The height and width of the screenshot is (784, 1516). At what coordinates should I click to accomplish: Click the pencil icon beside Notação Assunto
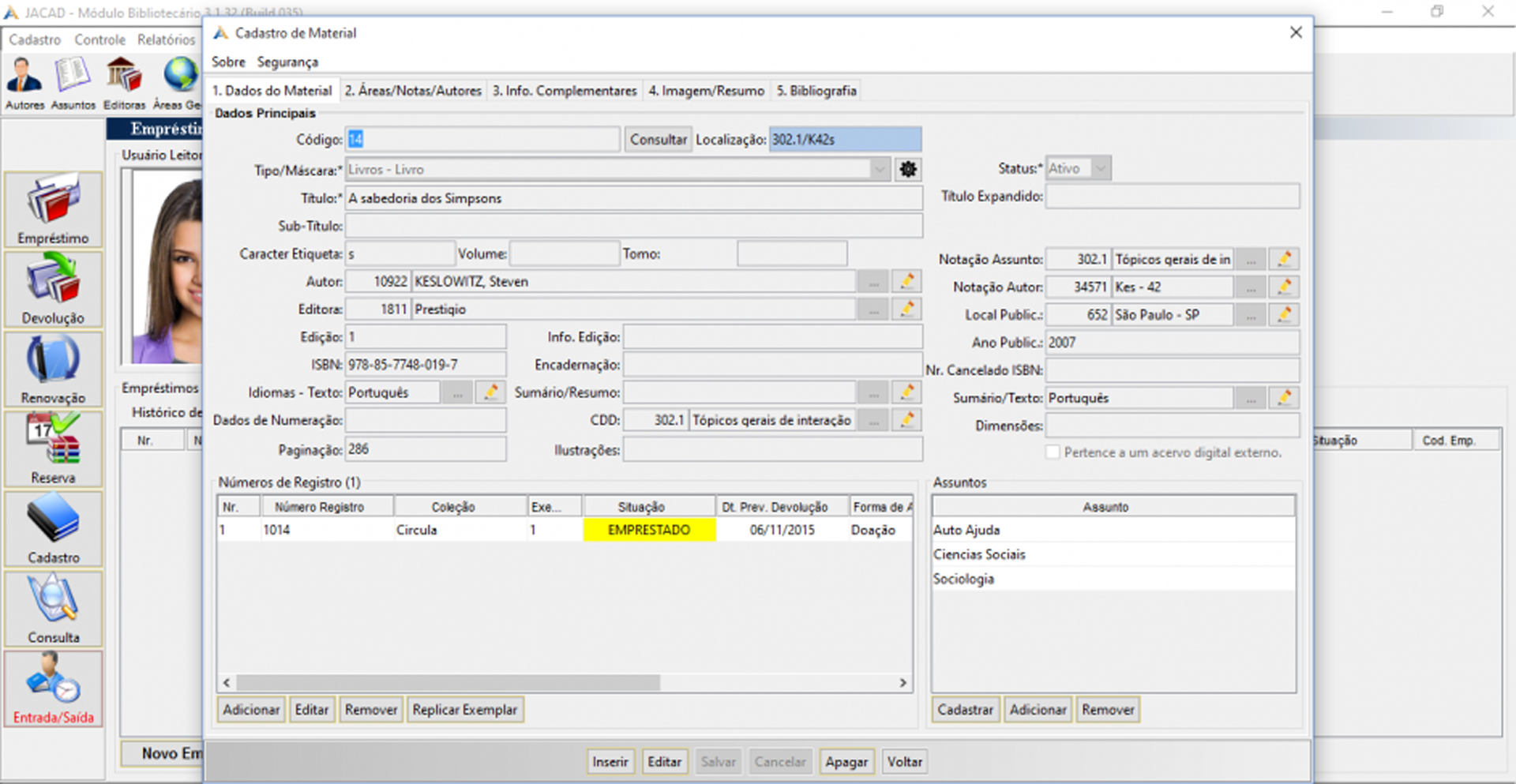[x=1284, y=259]
